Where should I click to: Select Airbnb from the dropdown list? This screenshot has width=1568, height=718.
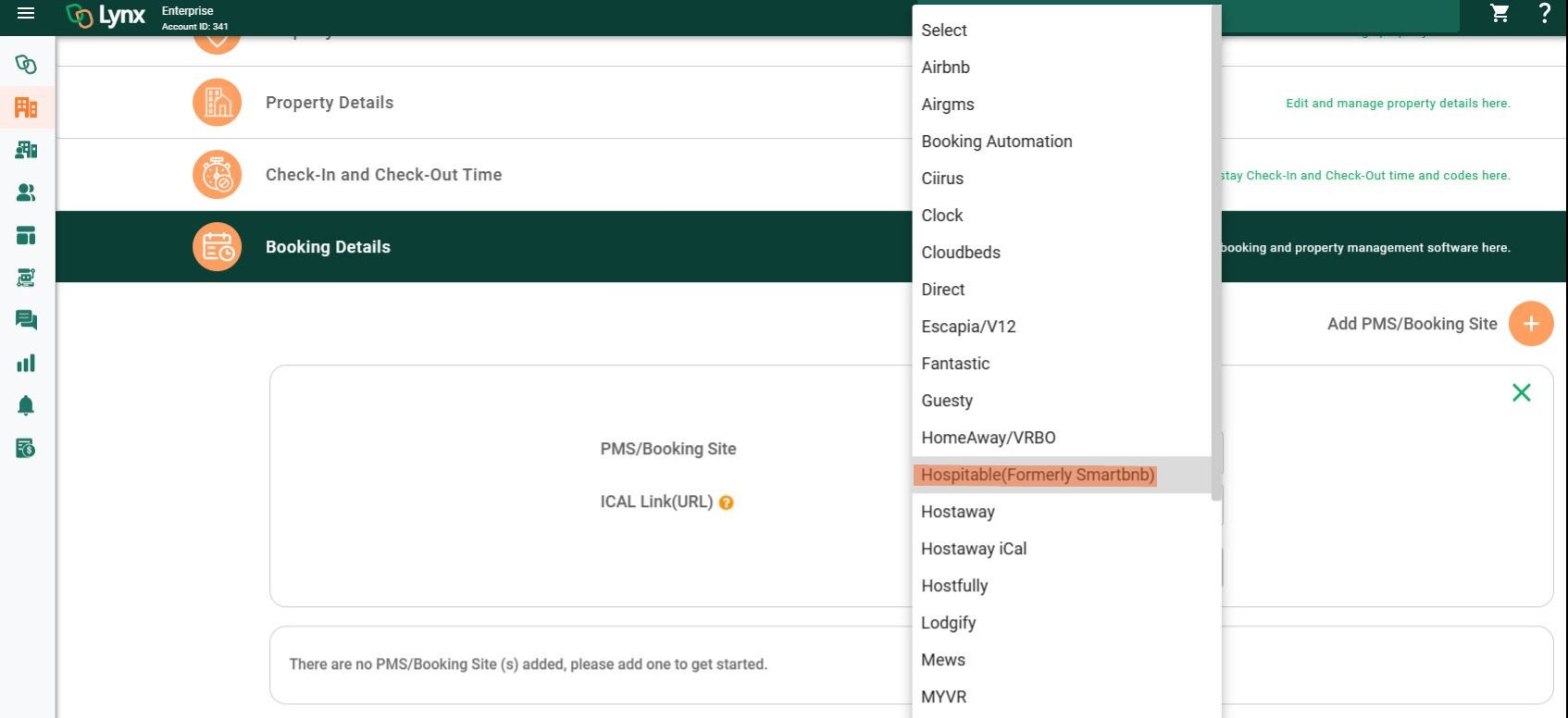pos(1062,68)
